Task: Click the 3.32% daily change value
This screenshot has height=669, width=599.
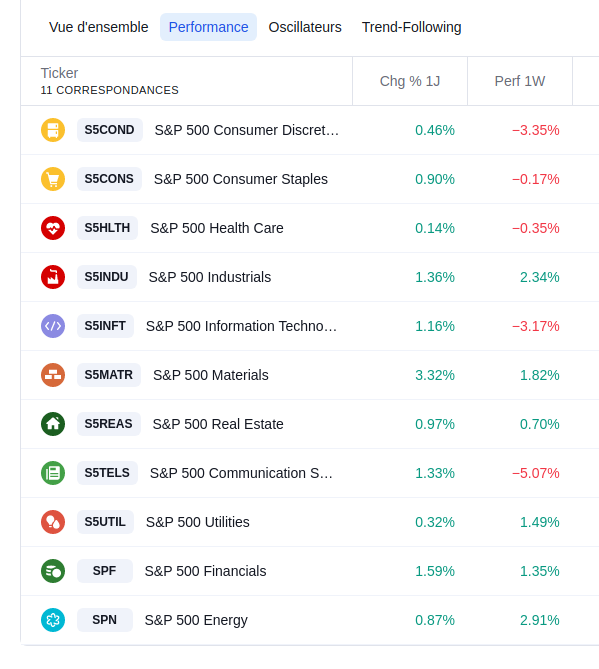Action: point(435,376)
